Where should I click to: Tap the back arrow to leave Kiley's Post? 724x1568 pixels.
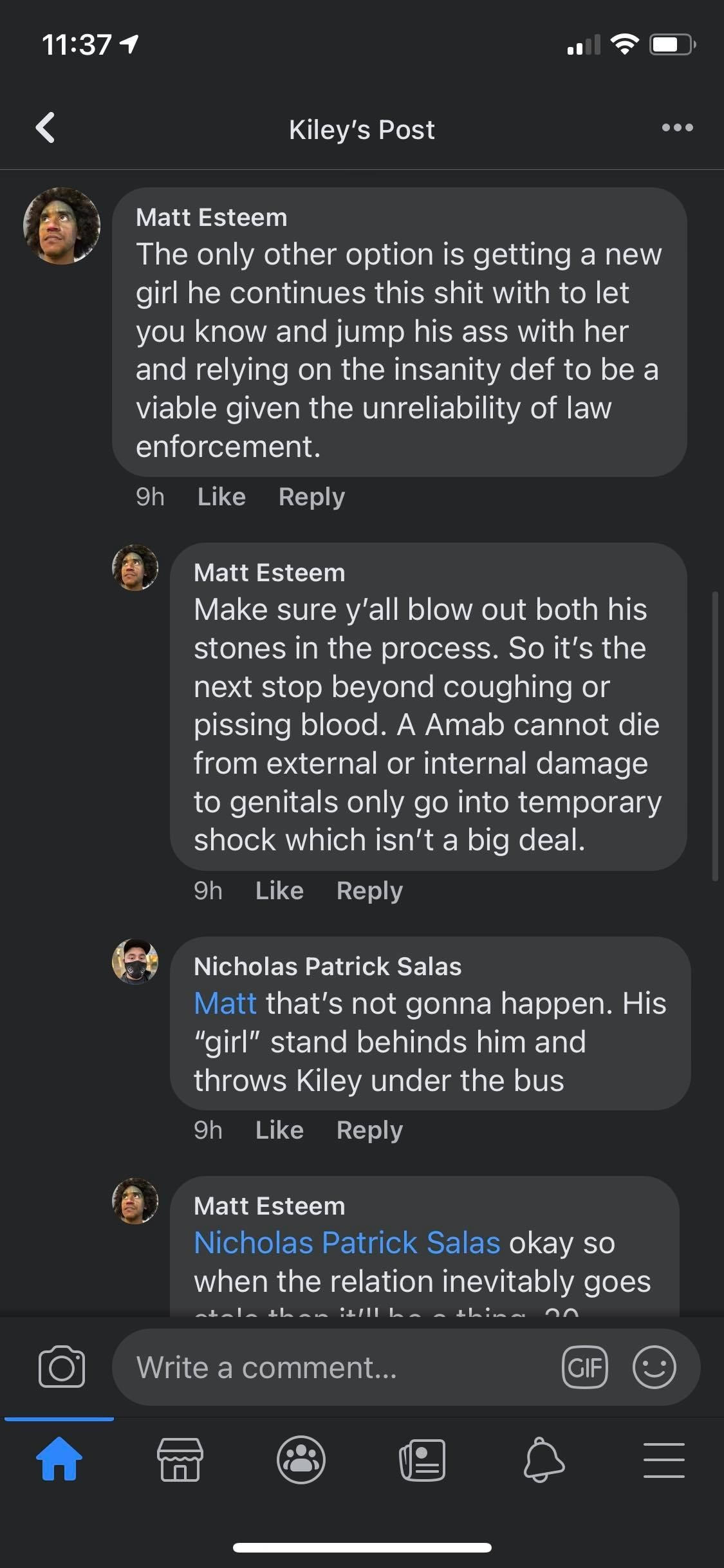pyautogui.click(x=45, y=127)
